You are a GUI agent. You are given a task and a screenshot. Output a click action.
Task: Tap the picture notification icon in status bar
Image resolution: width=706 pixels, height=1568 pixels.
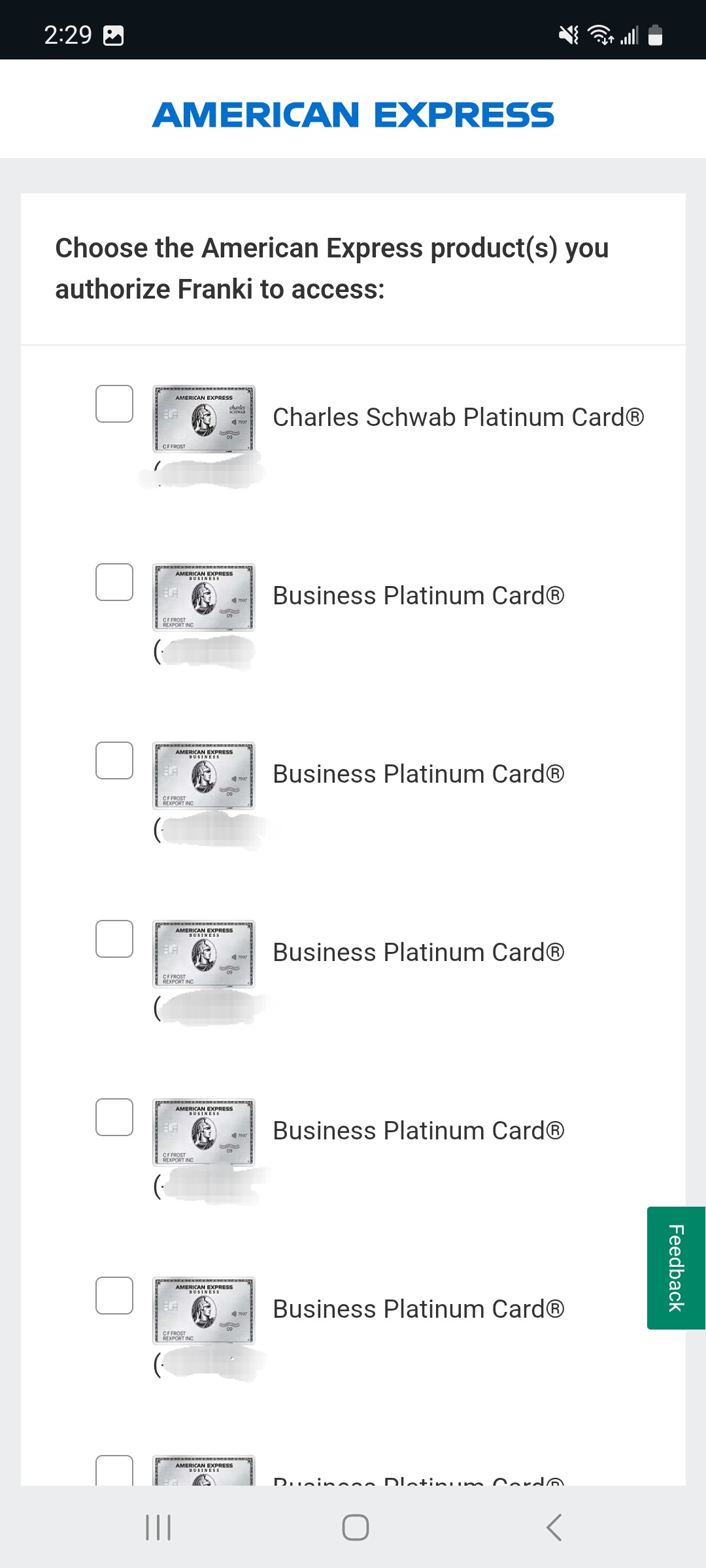(x=114, y=35)
